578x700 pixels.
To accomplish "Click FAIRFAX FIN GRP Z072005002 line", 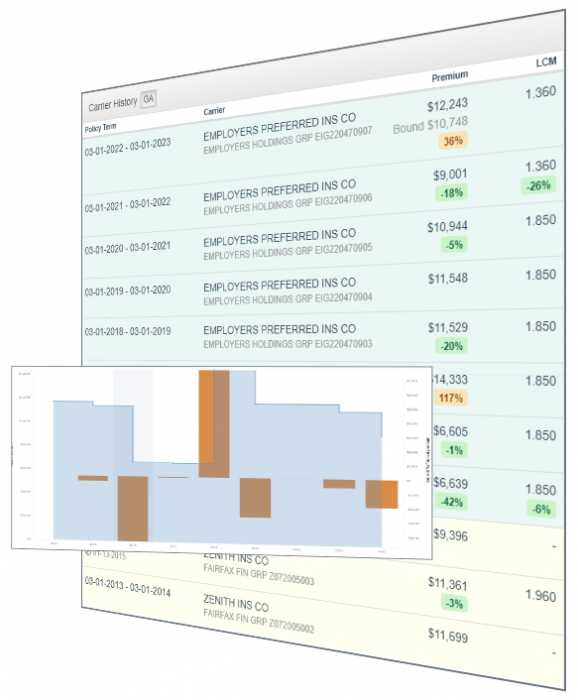I will [x=259, y=621].
